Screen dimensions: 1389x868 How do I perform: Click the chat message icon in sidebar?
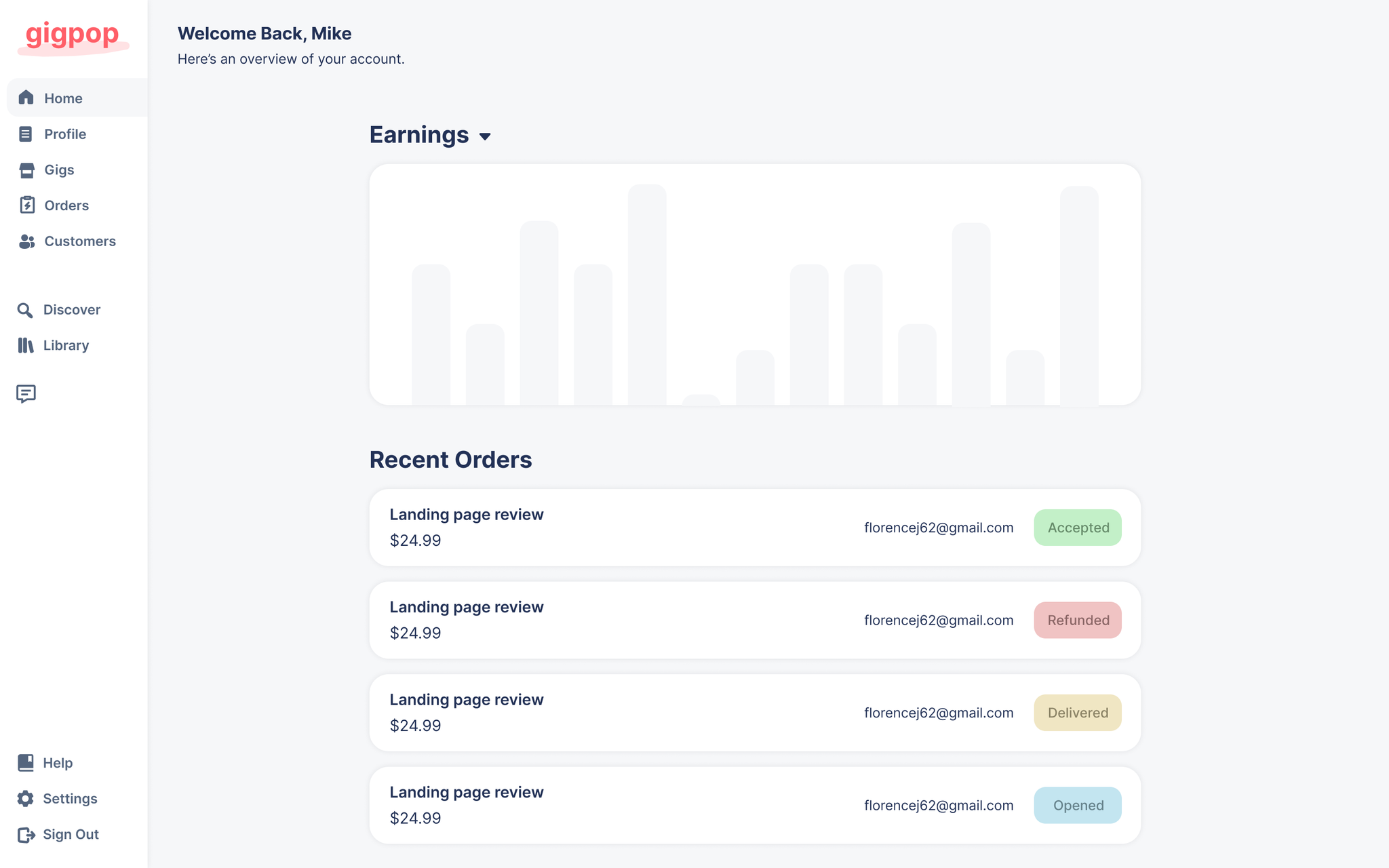click(26, 394)
